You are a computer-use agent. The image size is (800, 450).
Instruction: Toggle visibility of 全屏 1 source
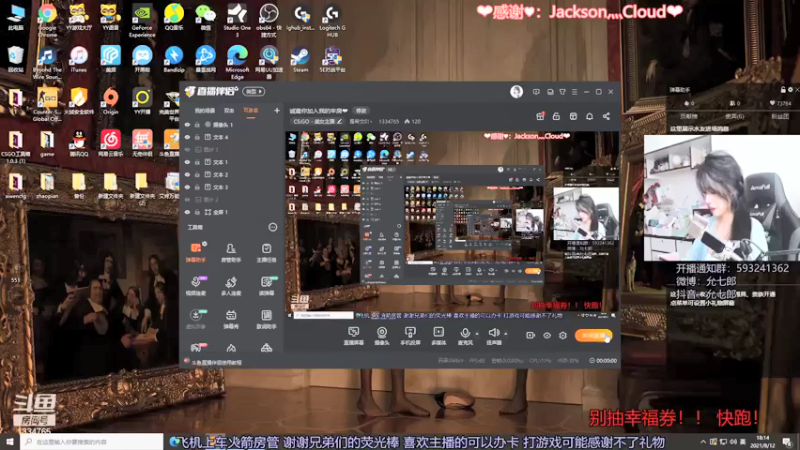tap(187, 212)
